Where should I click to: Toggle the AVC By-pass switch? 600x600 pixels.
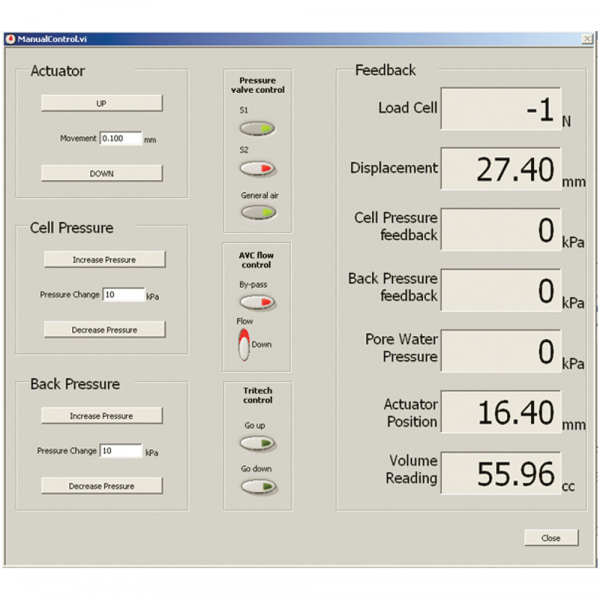click(257, 302)
